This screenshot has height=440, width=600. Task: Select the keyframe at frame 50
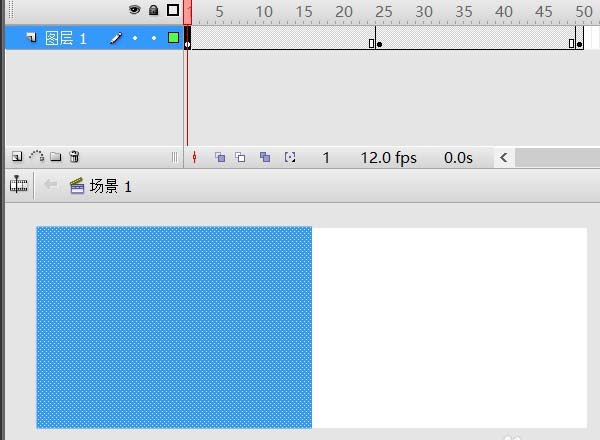coord(579,37)
